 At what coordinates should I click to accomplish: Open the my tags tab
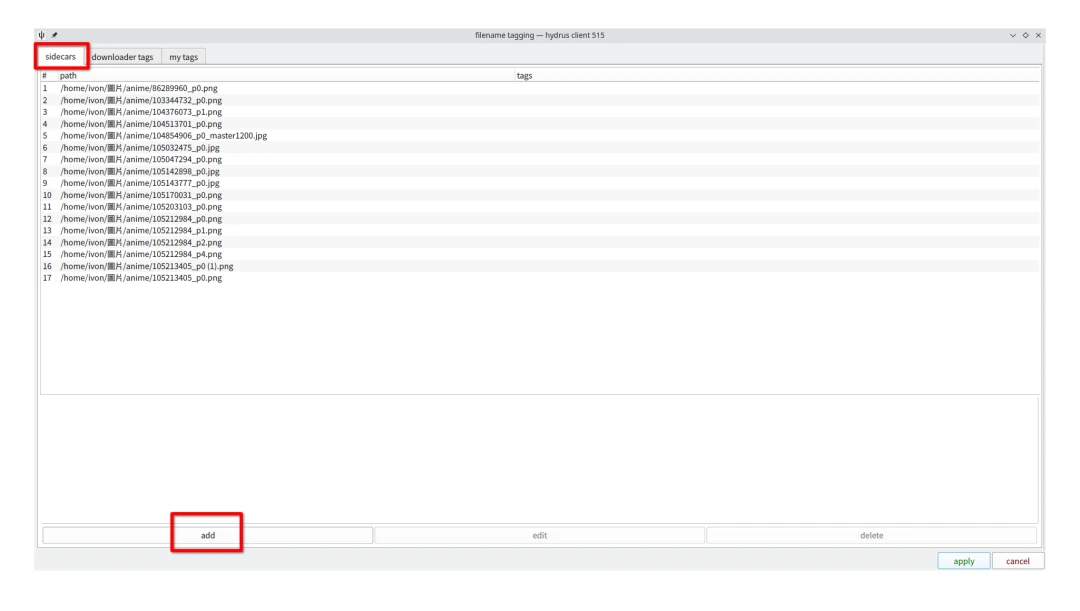click(184, 57)
